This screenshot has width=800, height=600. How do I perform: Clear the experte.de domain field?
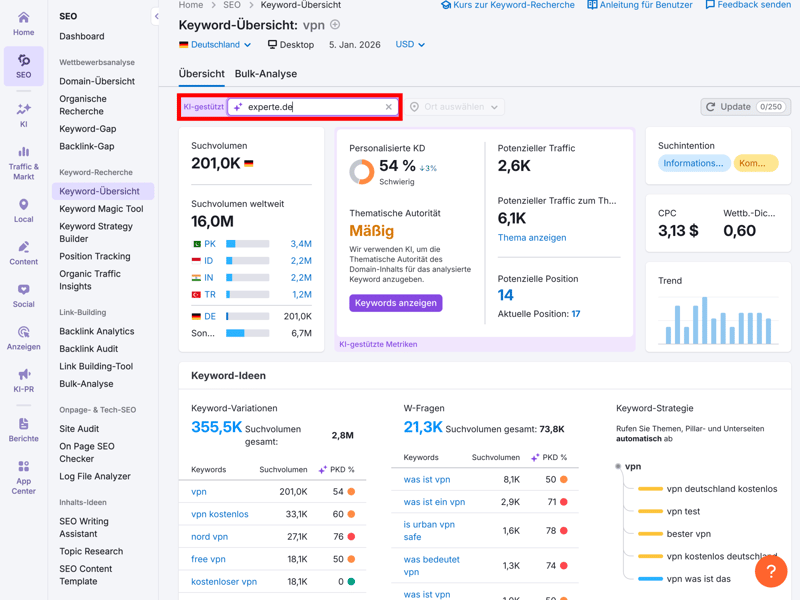(x=389, y=107)
